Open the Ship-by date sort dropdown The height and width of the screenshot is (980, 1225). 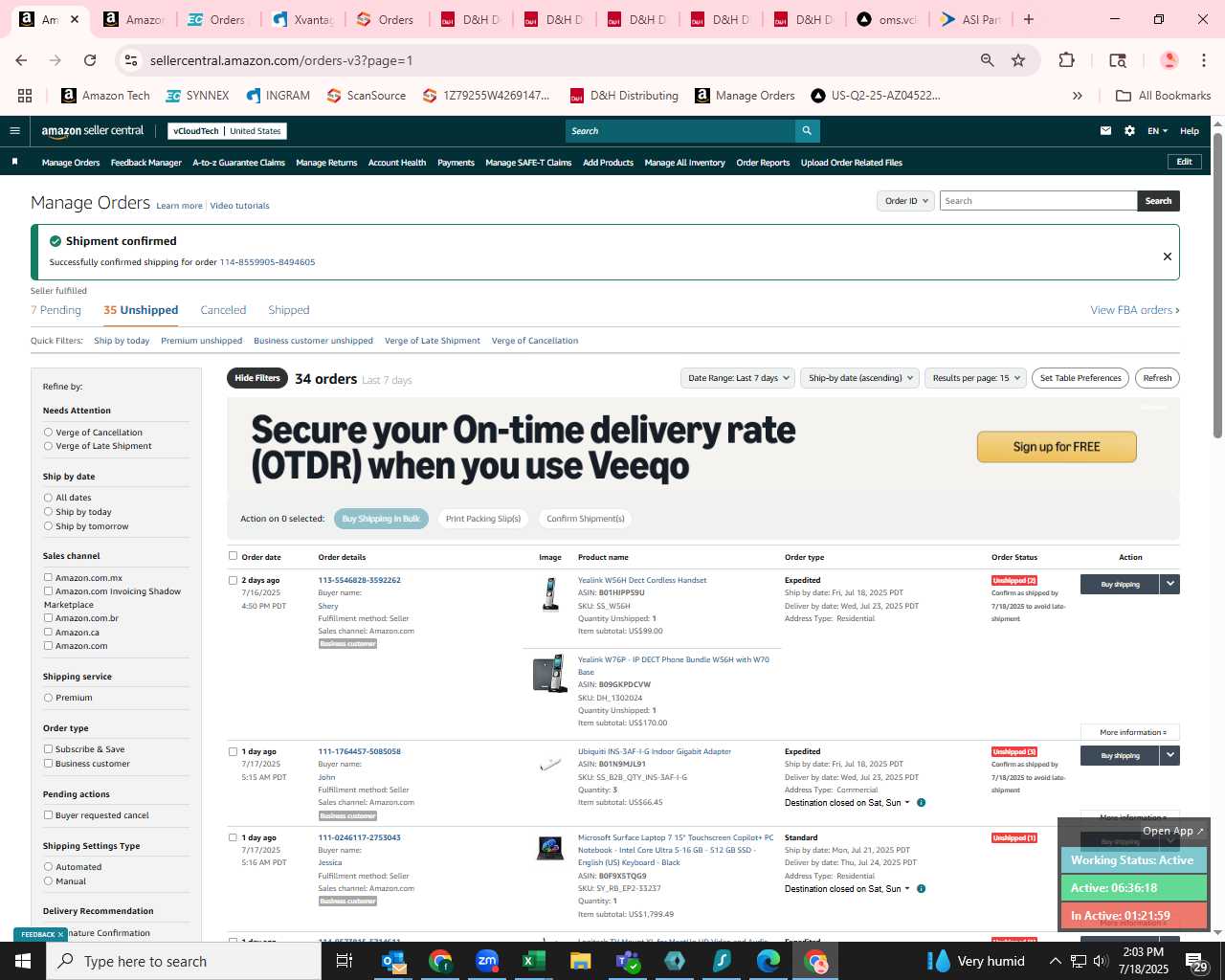pos(860,378)
